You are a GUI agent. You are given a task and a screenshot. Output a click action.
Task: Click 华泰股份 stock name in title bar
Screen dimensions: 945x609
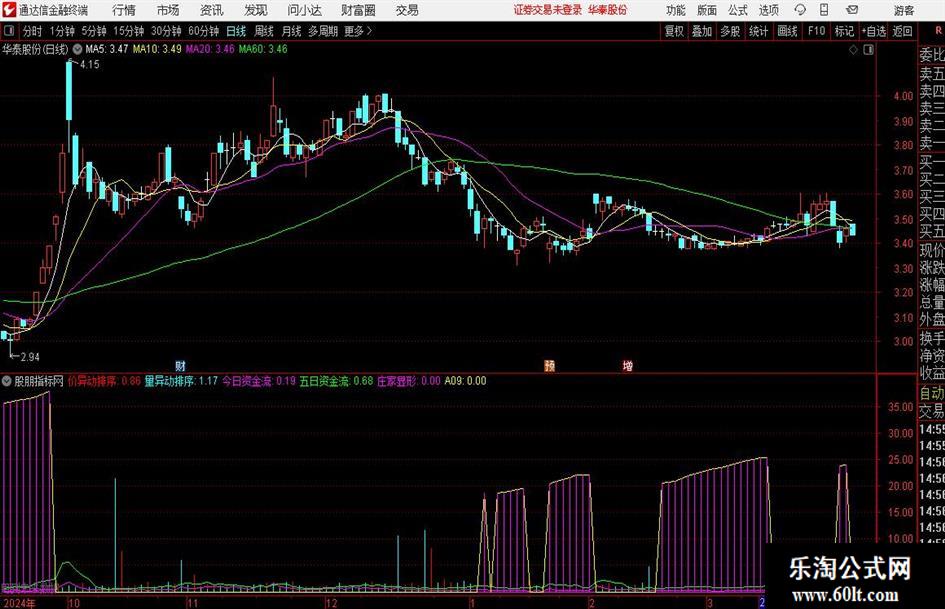(x=608, y=10)
